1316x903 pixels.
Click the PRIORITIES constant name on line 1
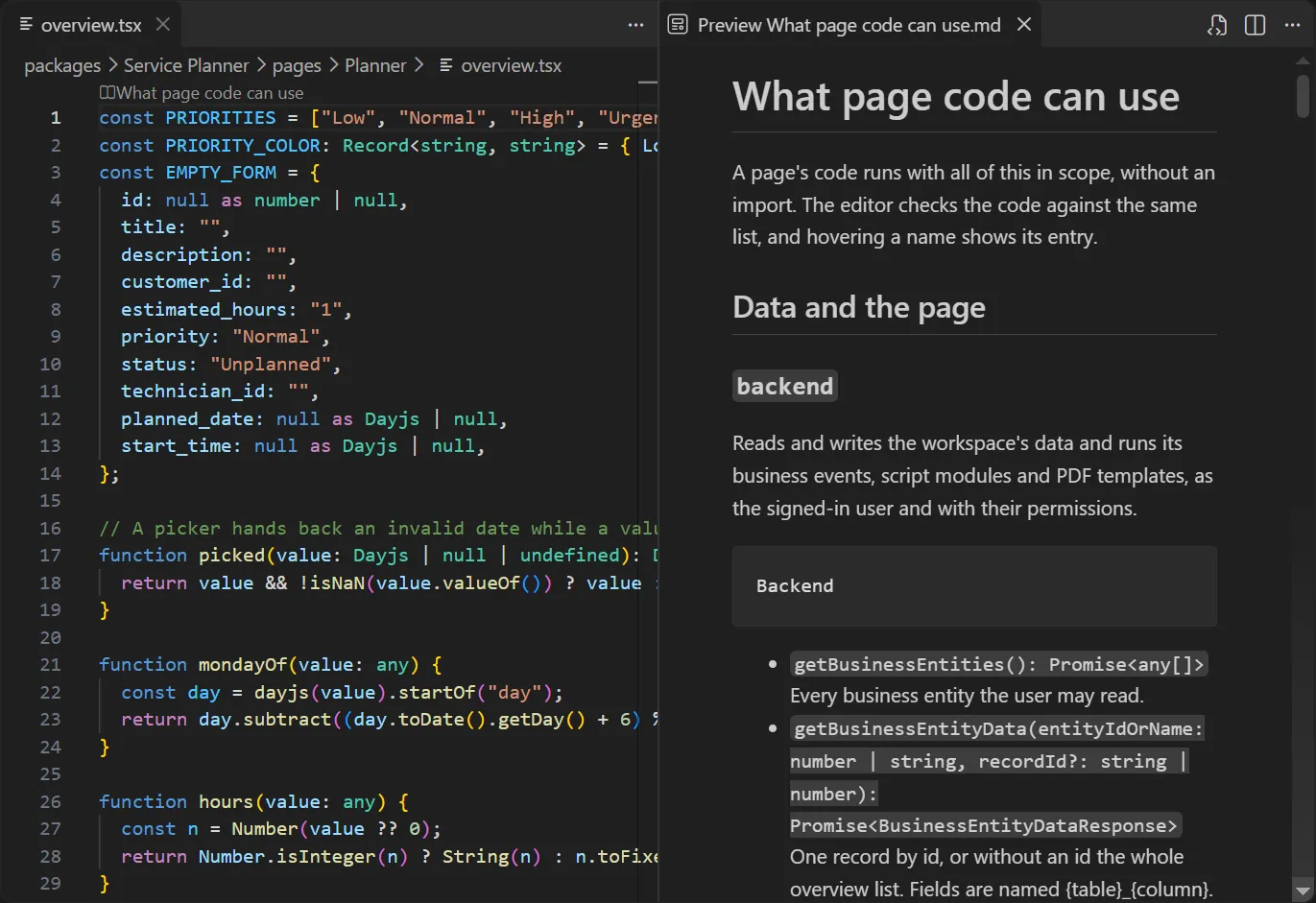(x=221, y=118)
